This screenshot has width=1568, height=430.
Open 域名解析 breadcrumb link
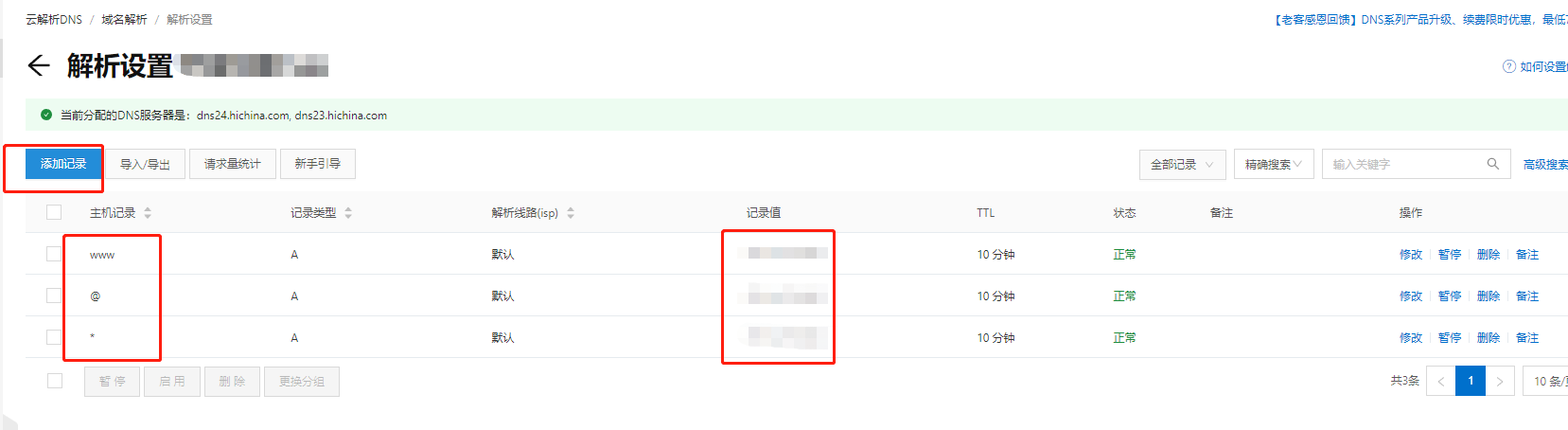(124, 19)
